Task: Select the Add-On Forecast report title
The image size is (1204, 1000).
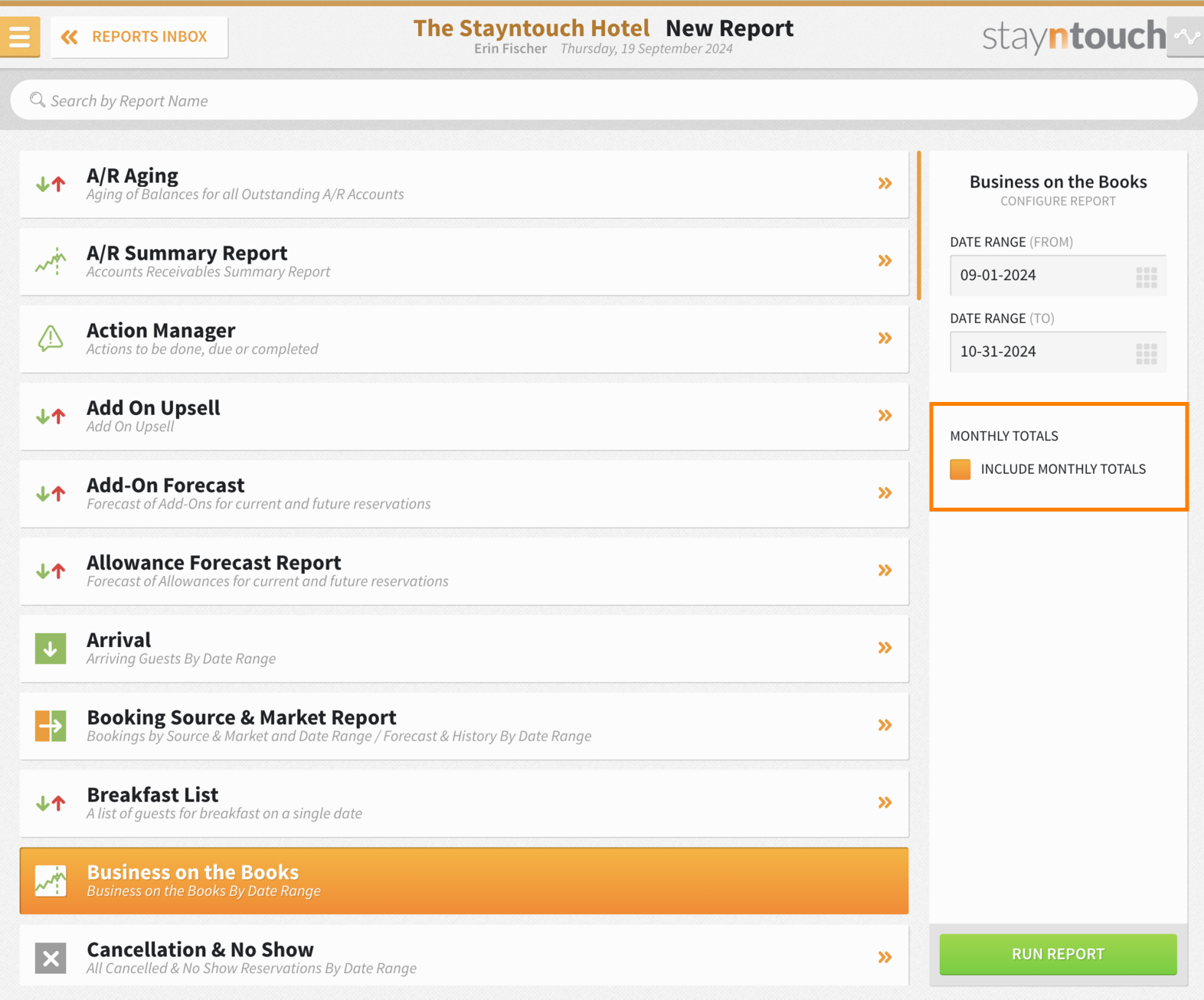Action: coord(165,485)
